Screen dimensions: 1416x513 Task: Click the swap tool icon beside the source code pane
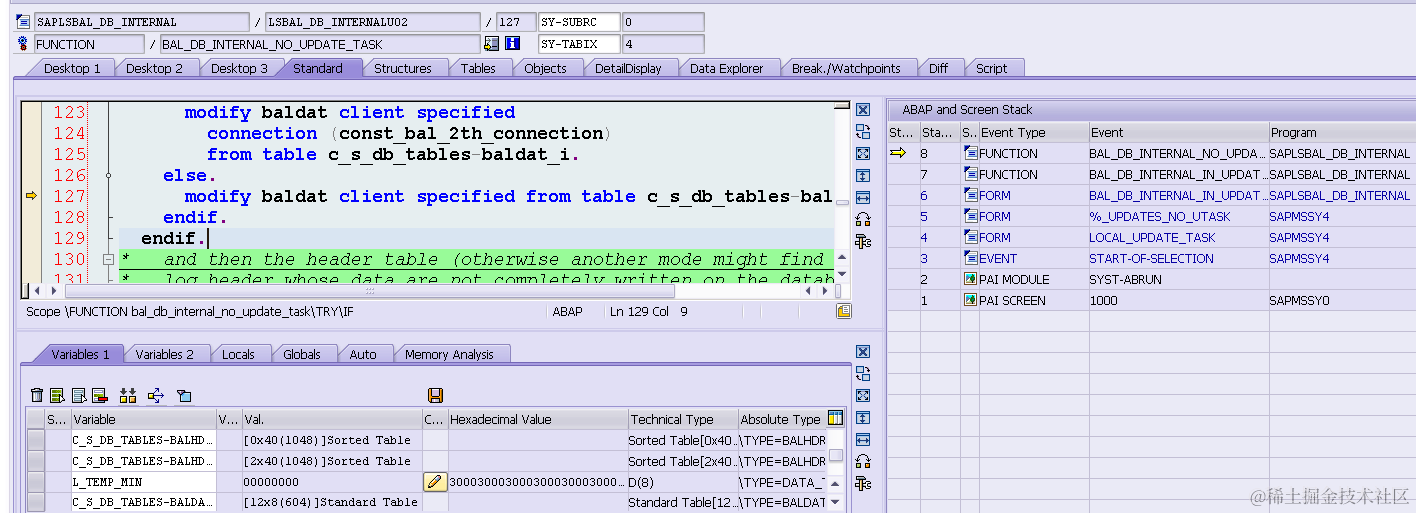coord(863,132)
